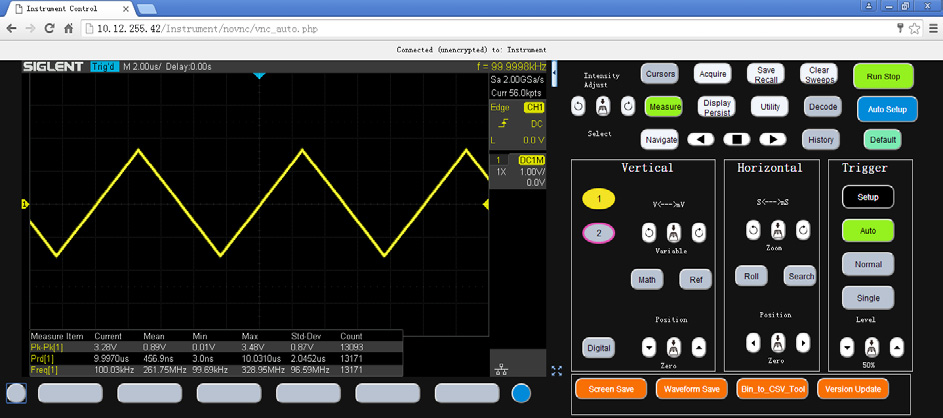Rotate Horizontal Zoom knob counterclockwise

753,231
